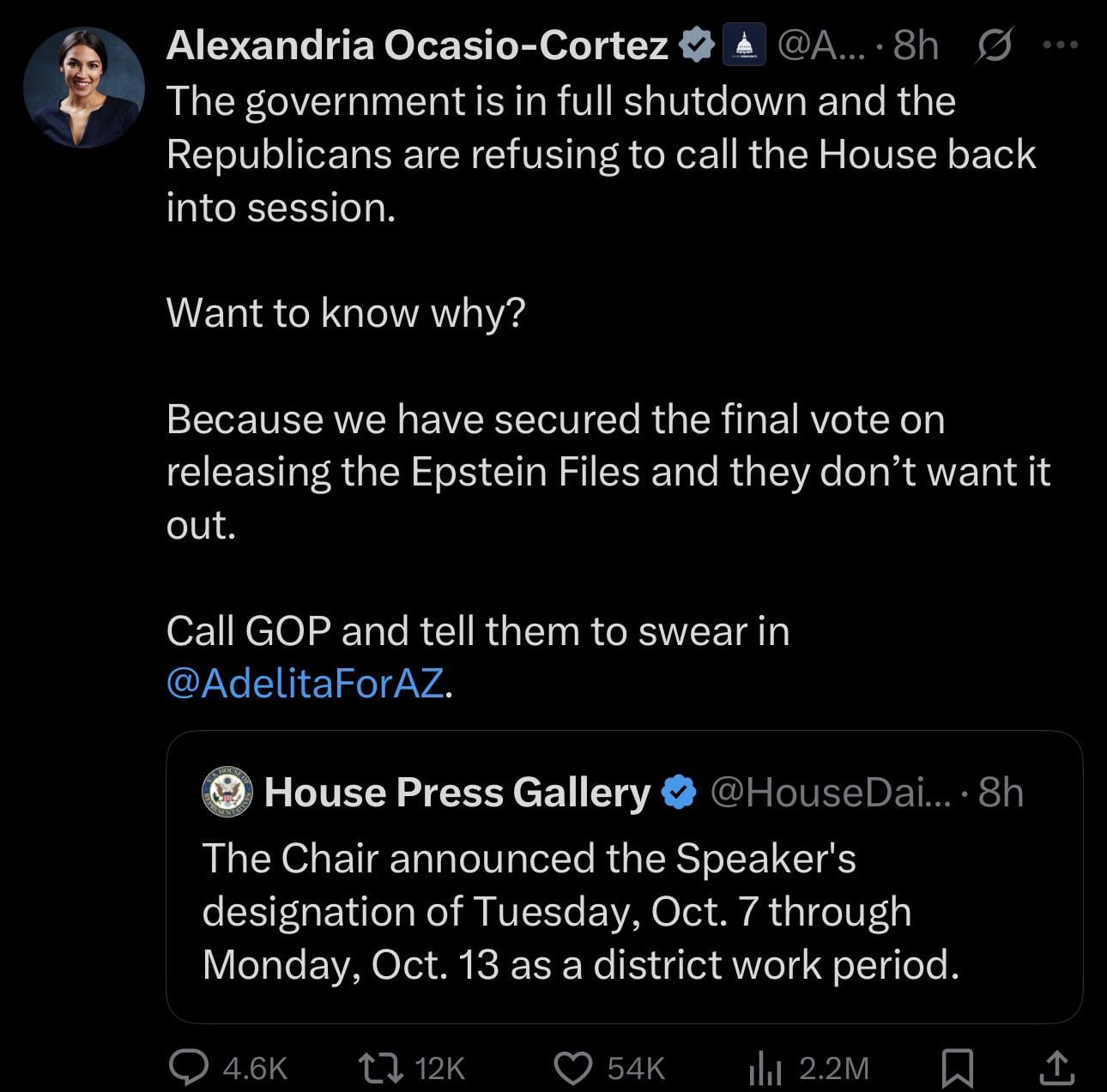Click House Press Gallery's verified badge

[x=679, y=792]
